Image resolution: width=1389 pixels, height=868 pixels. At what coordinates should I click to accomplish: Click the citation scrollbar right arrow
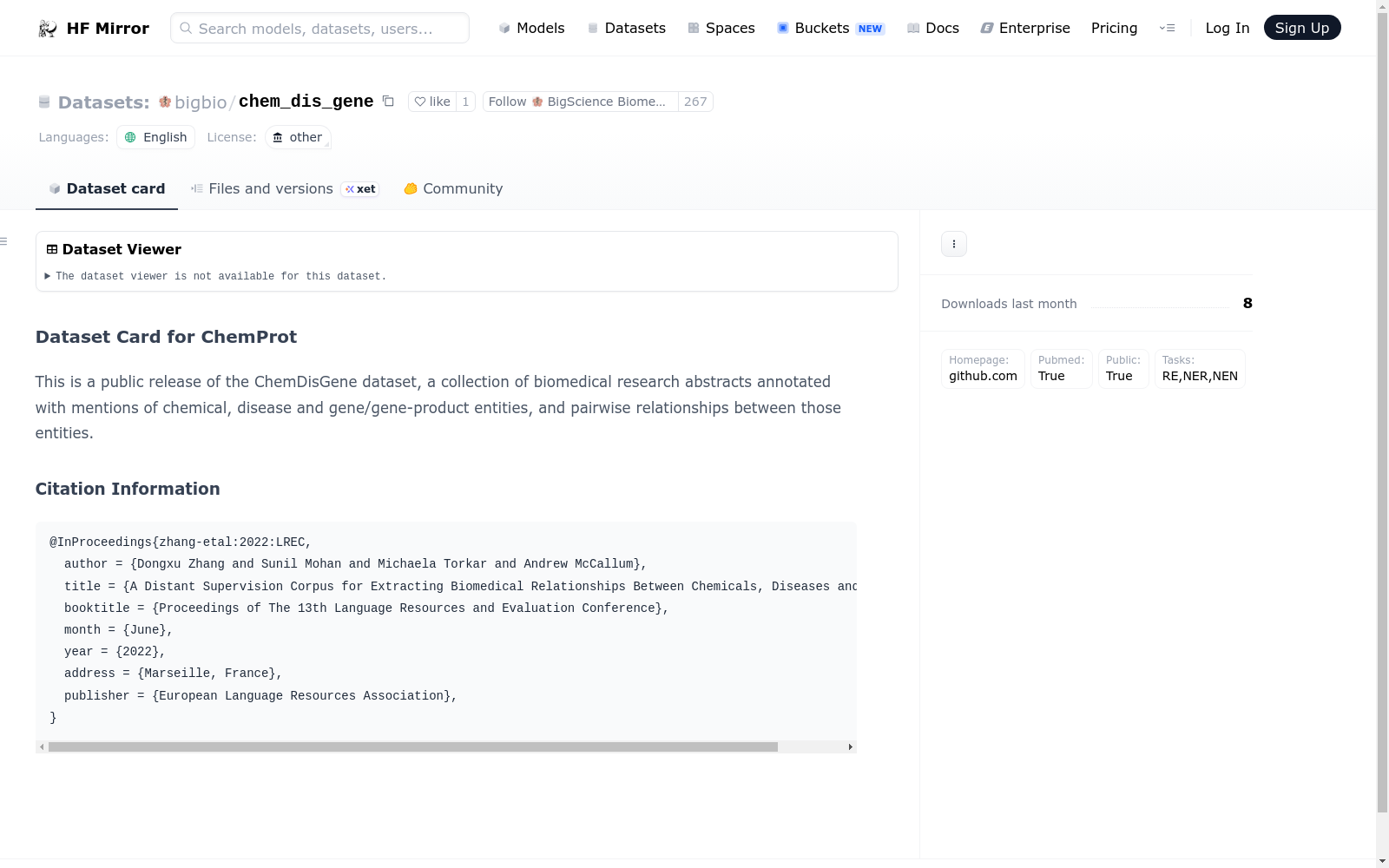point(851,746)
